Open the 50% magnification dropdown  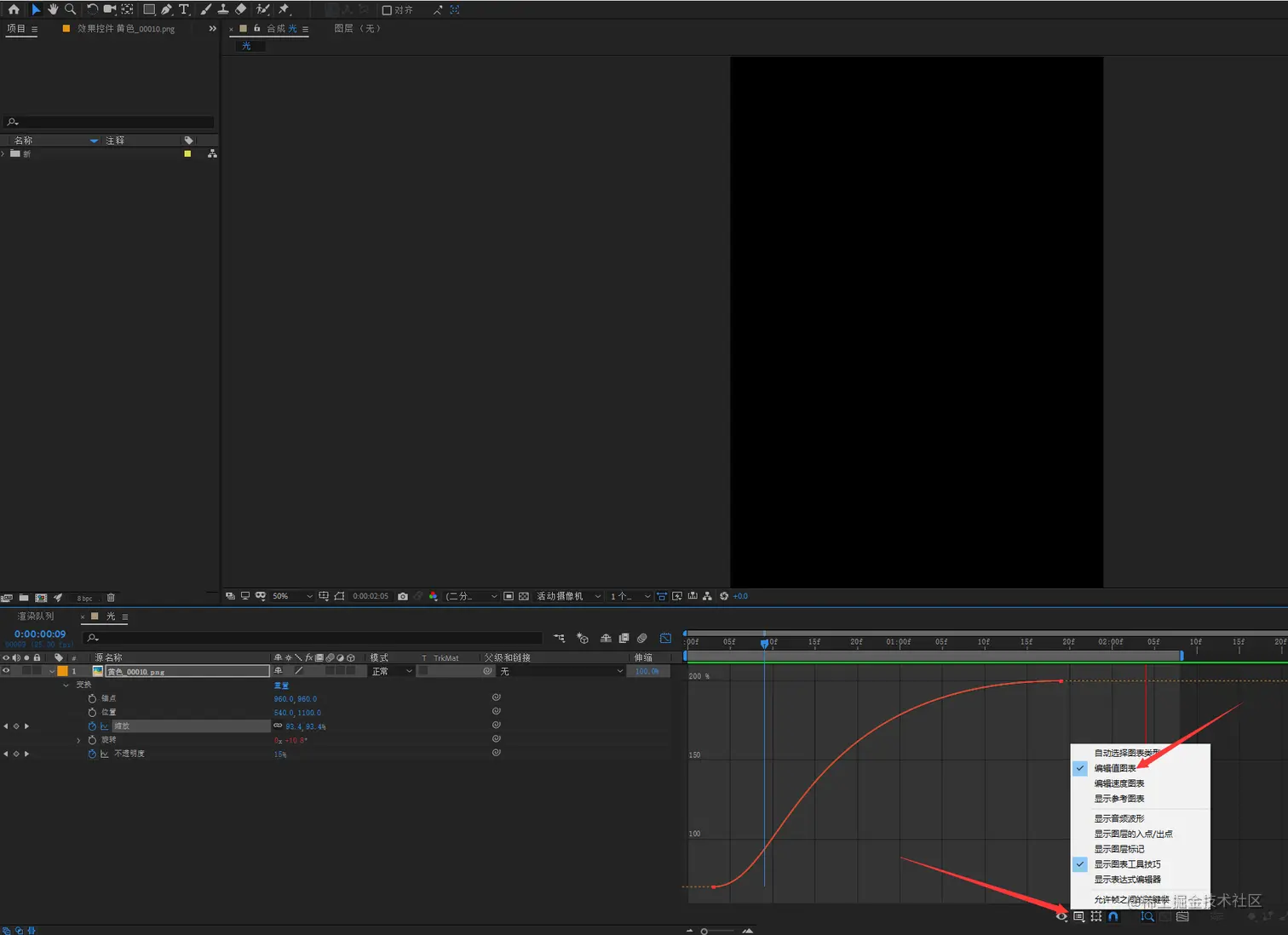point(291,596)
